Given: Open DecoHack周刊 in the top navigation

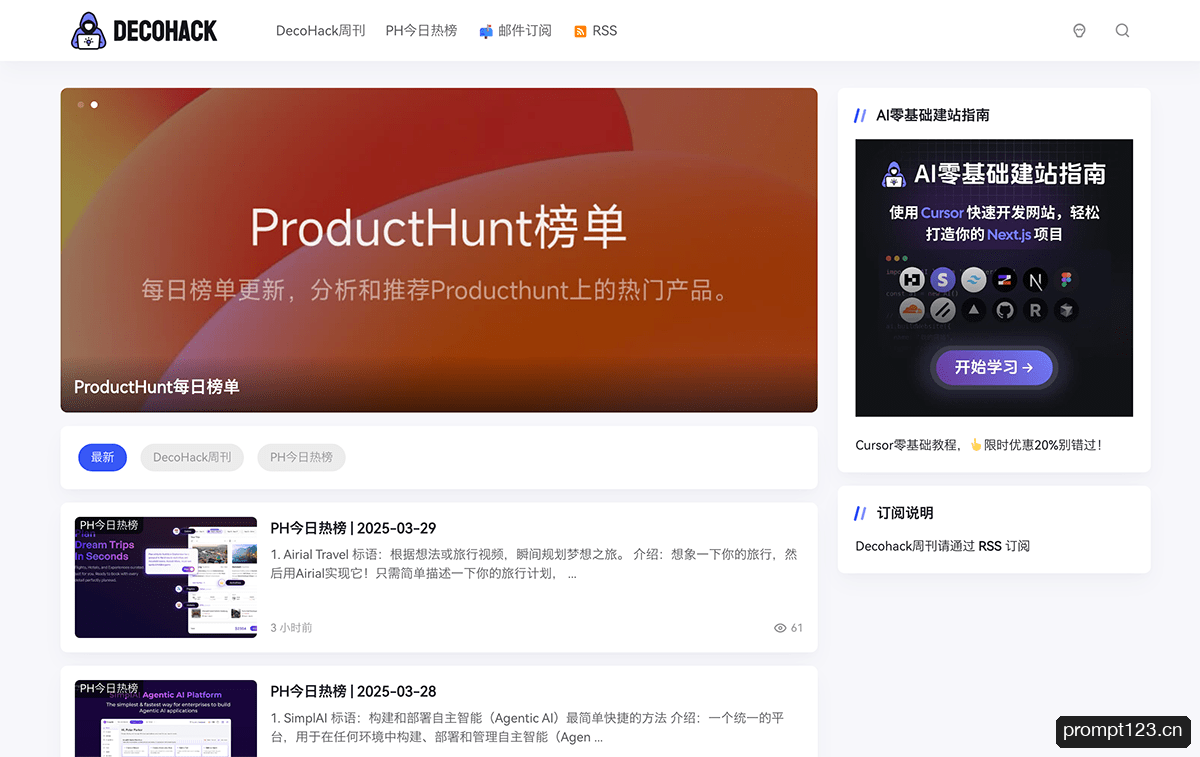Looking at the screenshot, I should click(x=320, y=31).
